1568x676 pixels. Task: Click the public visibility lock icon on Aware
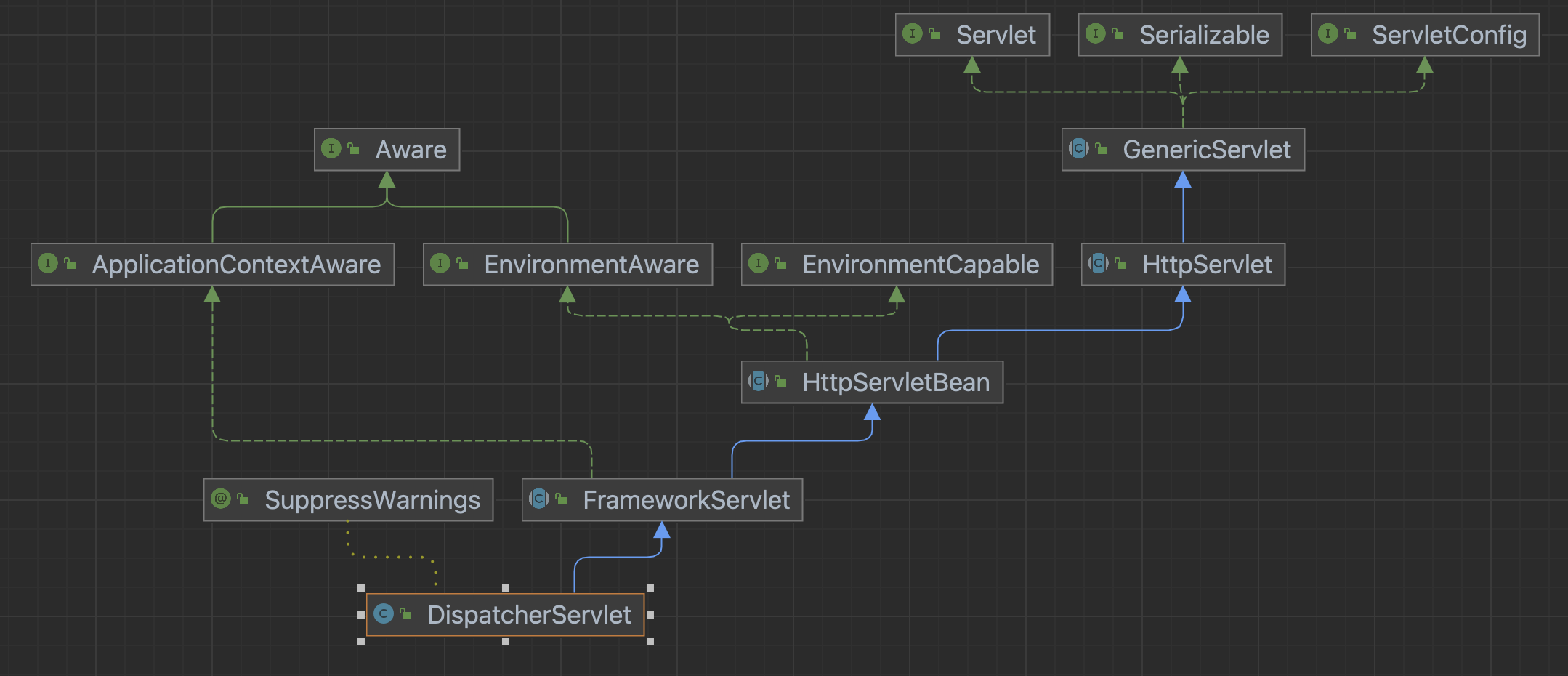pos(353,148)
